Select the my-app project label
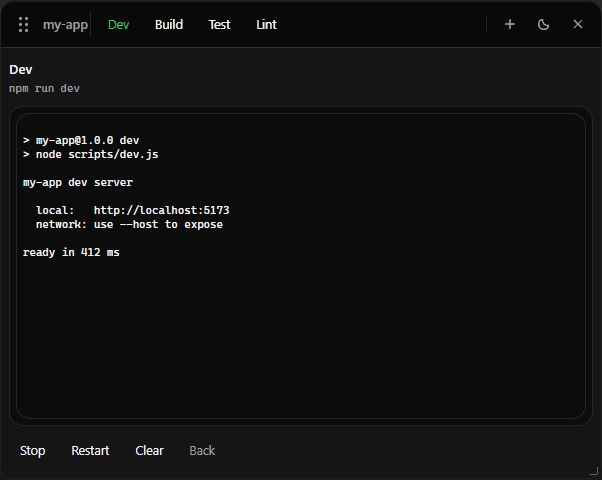This screenshot has height=480, width=602. click(x=65, y=25)
